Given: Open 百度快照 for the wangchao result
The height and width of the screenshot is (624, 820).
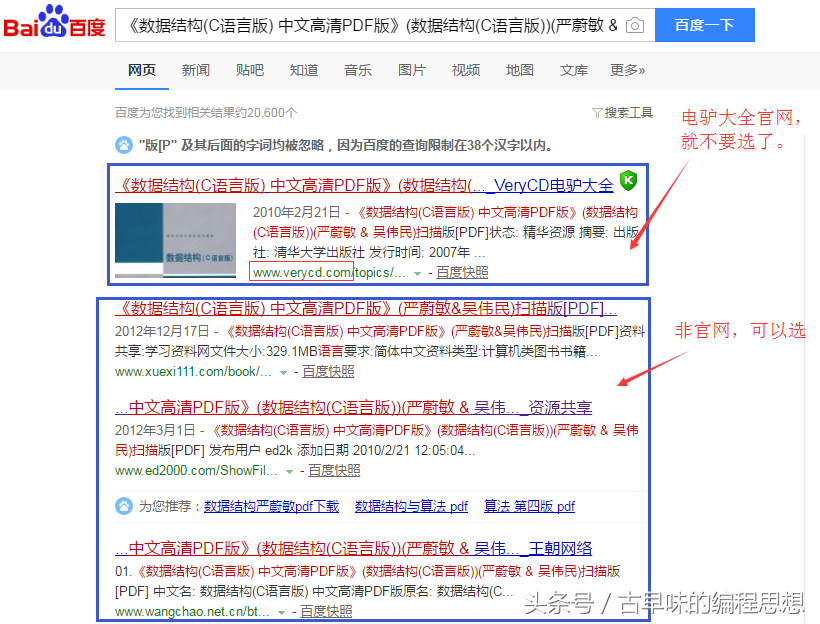Looking at the screenshot, I should point(326,611).
